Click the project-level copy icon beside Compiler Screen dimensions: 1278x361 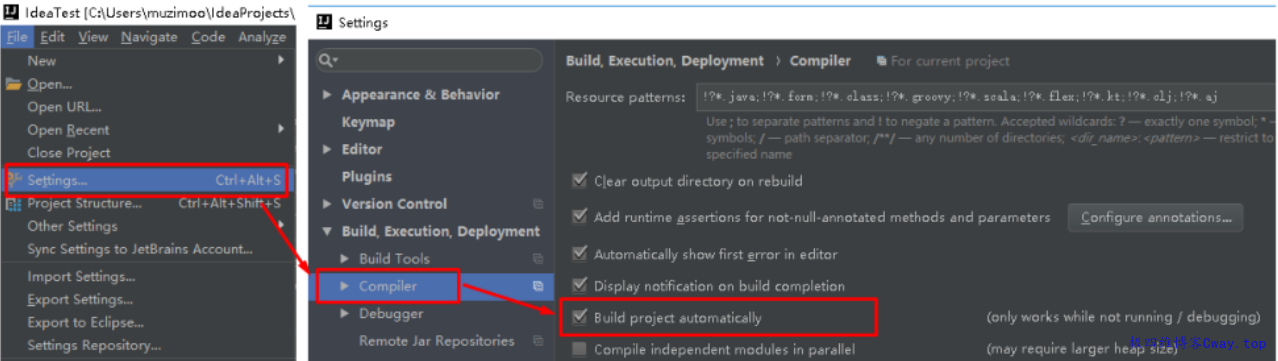[538, 286]
